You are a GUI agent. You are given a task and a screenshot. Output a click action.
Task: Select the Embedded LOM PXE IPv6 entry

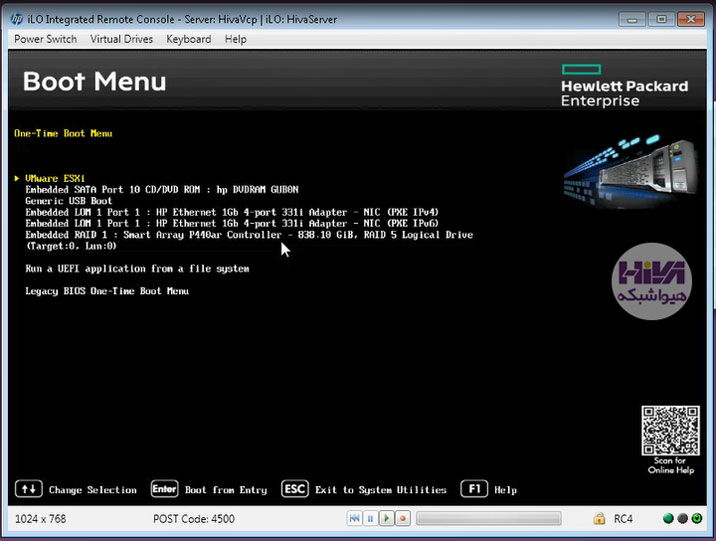point(232,224)
